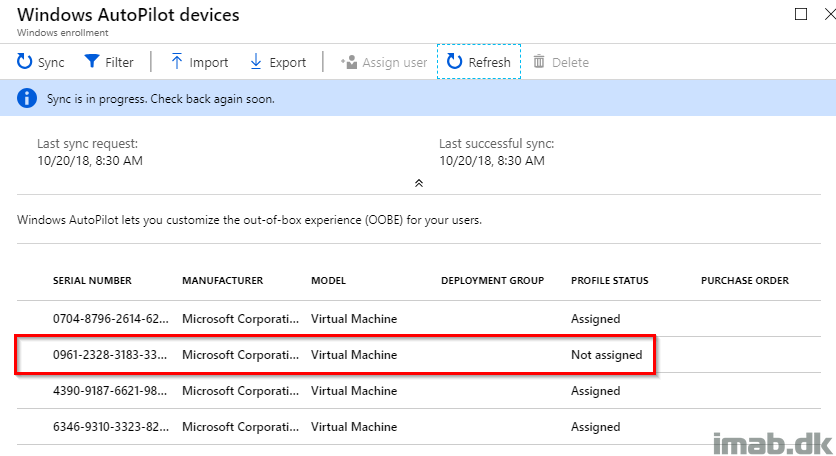This screenshot has width=836, height=456.
Task: Click the Assign user person icon
Action: tap(349, 62)
